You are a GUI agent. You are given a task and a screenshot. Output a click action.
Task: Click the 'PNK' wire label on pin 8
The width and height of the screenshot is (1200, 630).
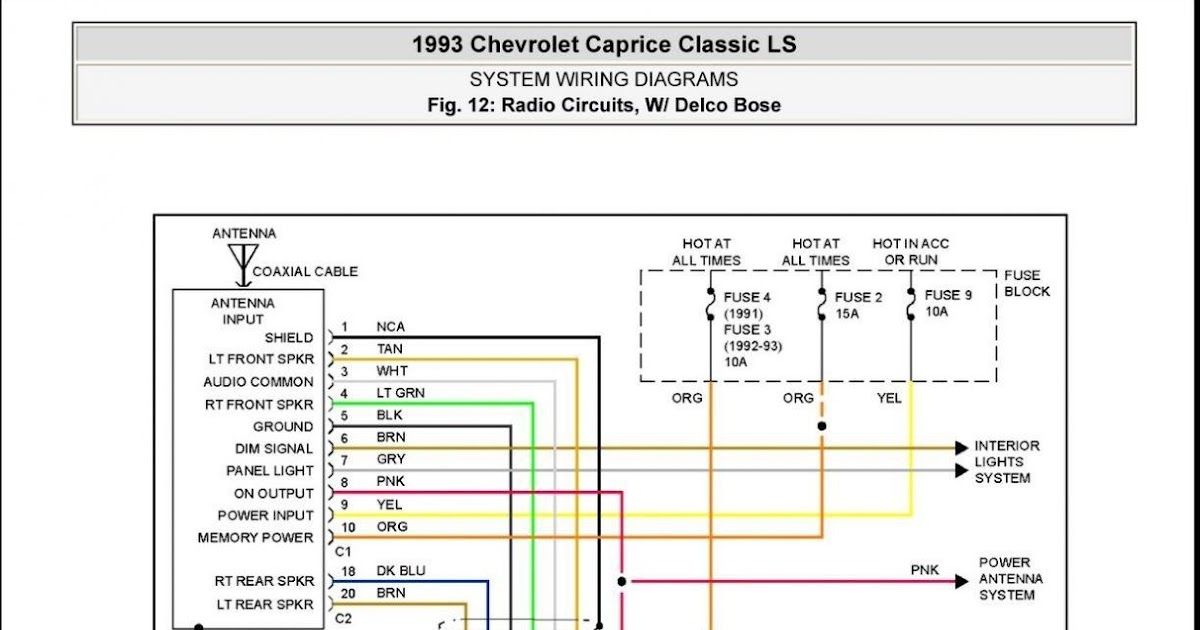pyautogui.click(x=390, y=482)
